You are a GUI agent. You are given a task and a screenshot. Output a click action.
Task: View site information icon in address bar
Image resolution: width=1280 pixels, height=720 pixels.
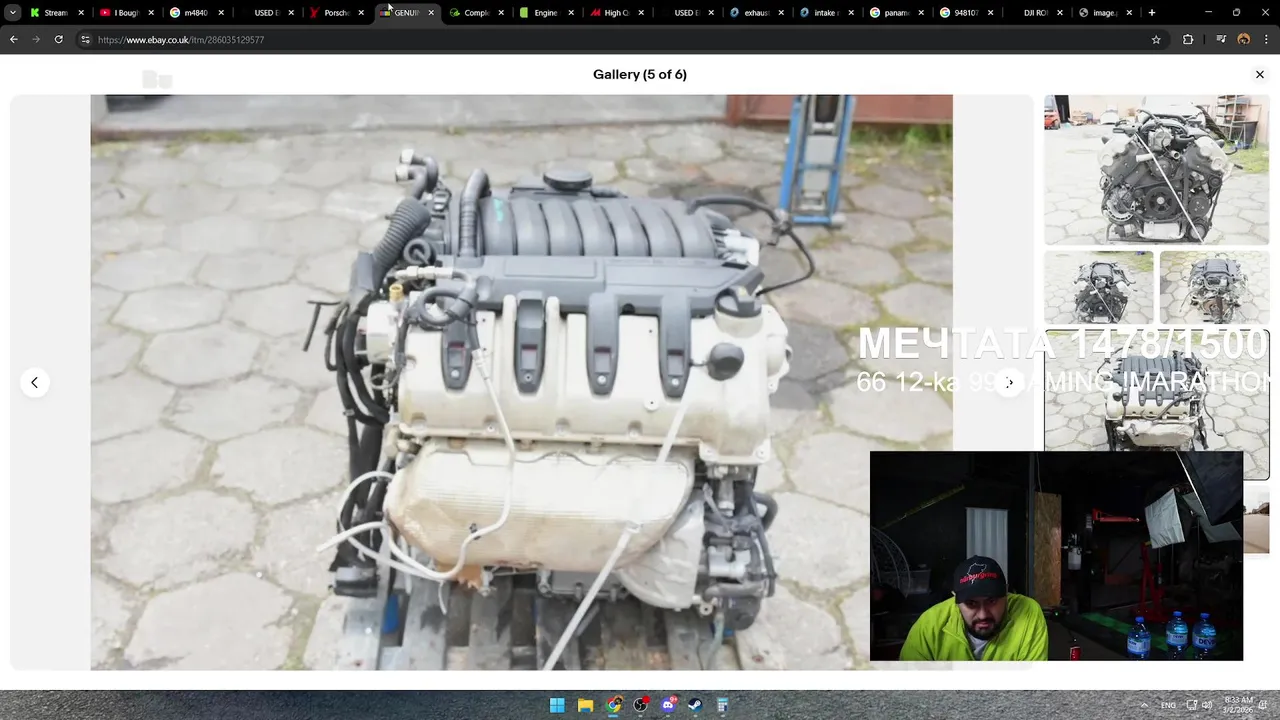pos(85,39)
